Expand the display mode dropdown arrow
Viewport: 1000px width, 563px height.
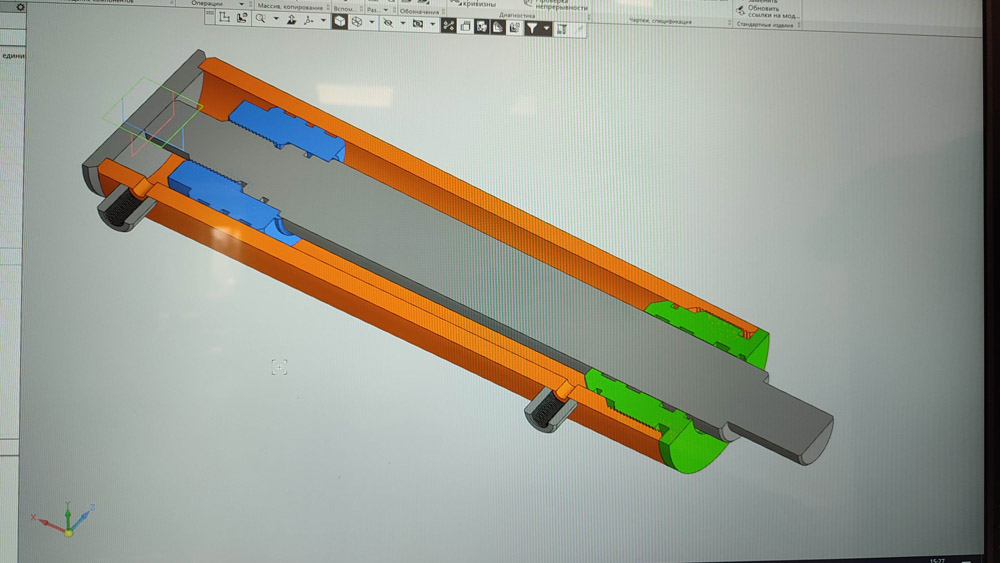click(372, 22)
